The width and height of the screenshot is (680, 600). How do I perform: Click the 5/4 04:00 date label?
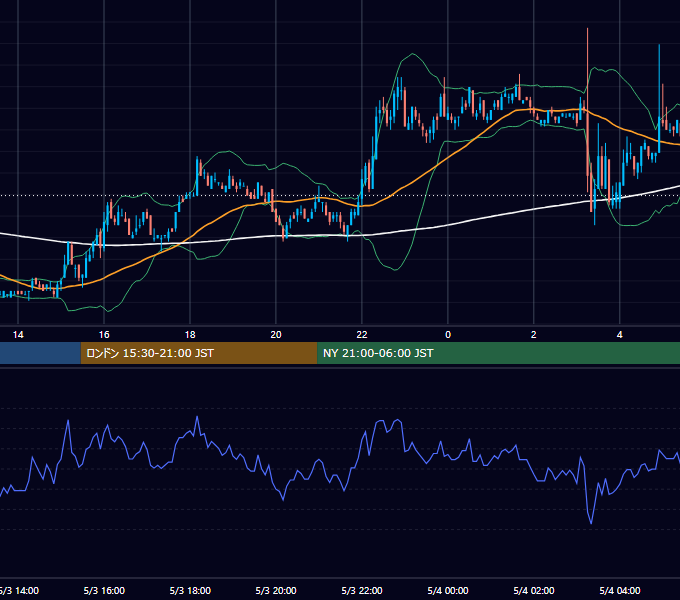click(620, 590)
